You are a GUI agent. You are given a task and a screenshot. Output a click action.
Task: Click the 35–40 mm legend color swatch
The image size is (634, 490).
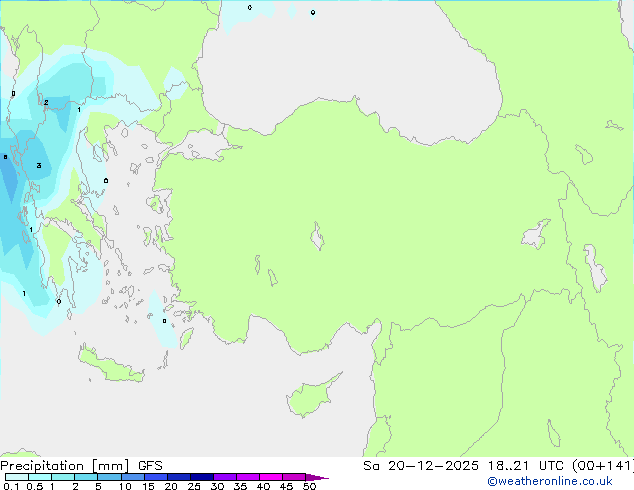pyautogui.click(x=248, y=477)
